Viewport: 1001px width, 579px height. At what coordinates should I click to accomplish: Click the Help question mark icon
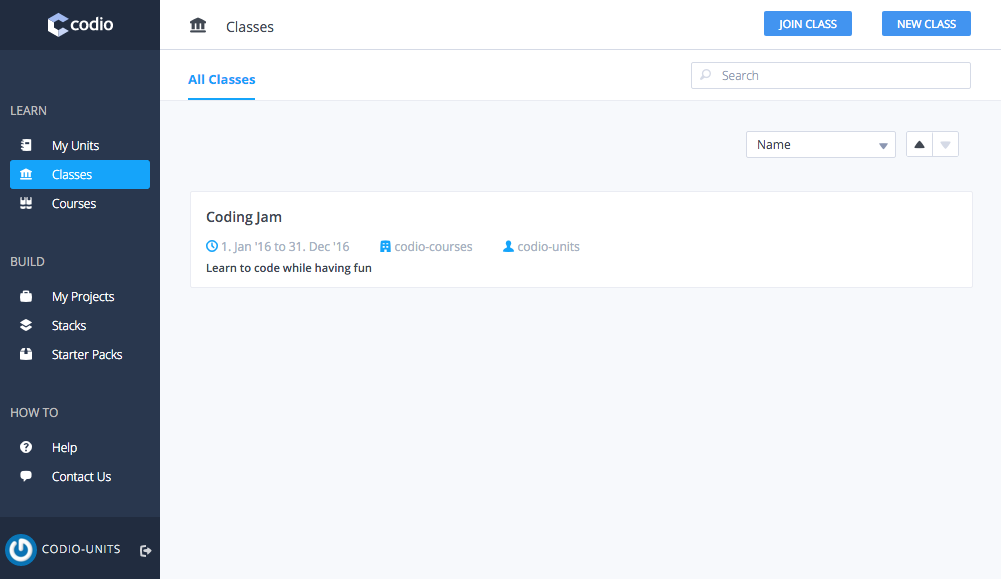[25, 447]
